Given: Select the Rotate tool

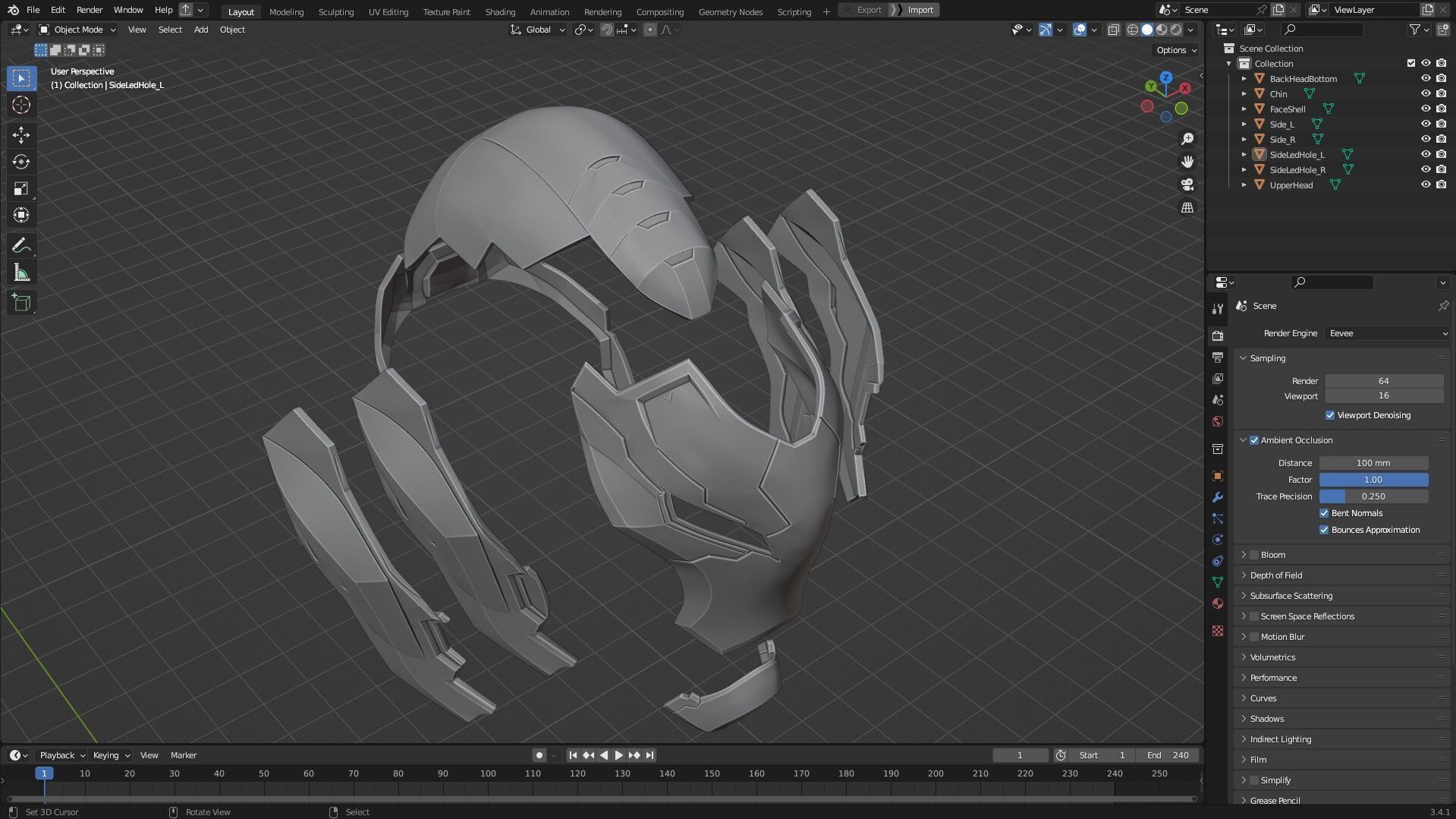Looking at the screenshot, I should click(x=21, y=162).
